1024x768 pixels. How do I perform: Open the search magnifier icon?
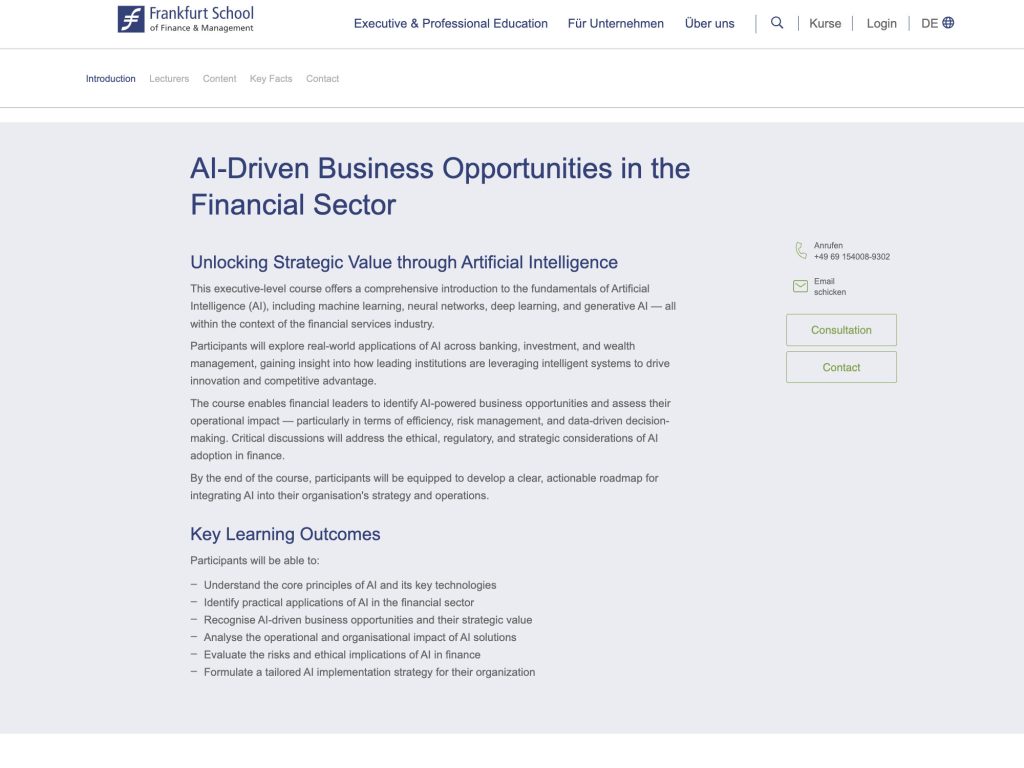pos(777,23)
